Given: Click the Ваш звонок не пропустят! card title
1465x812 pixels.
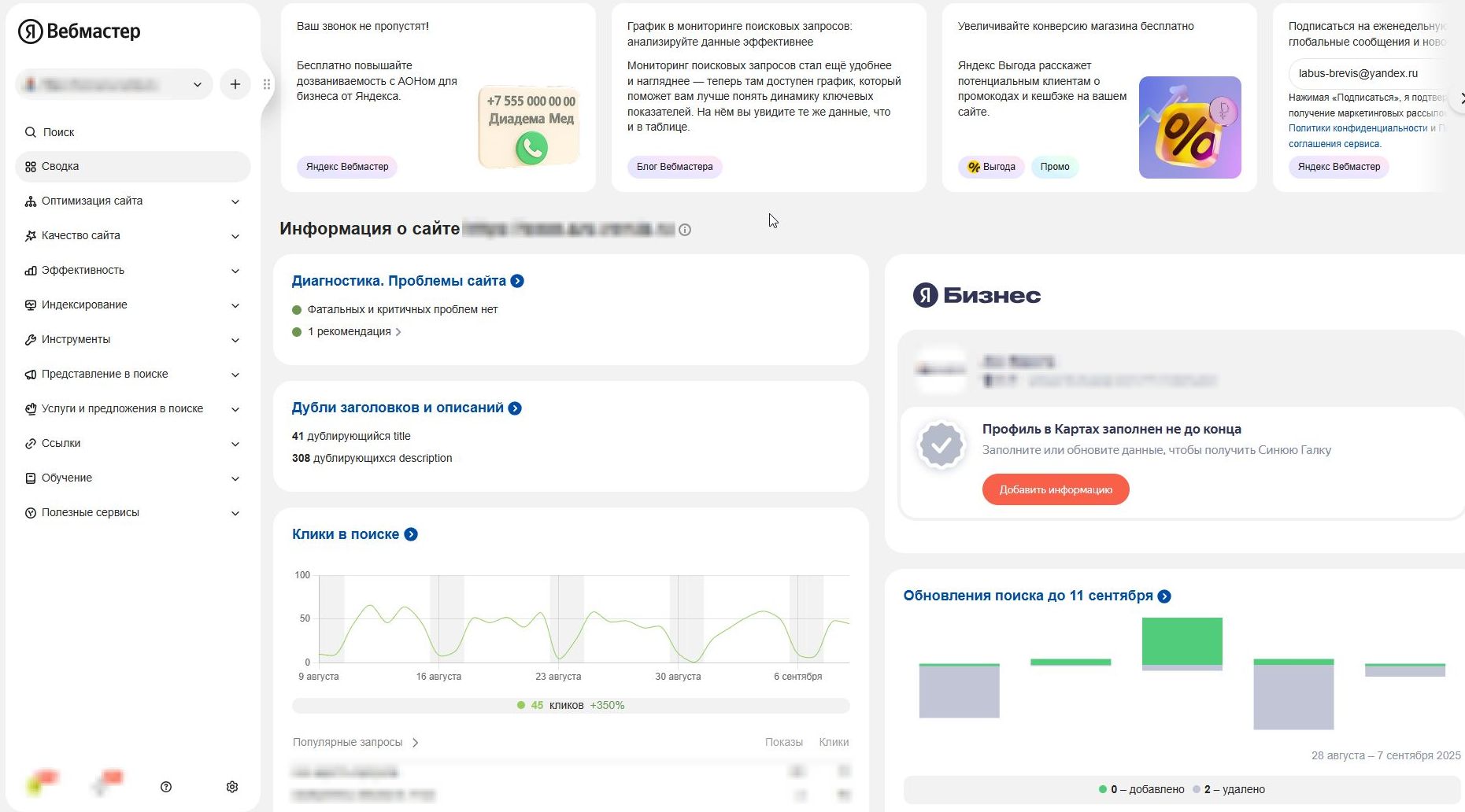Looking at the screenshot, I should click(x=363, y=26).
